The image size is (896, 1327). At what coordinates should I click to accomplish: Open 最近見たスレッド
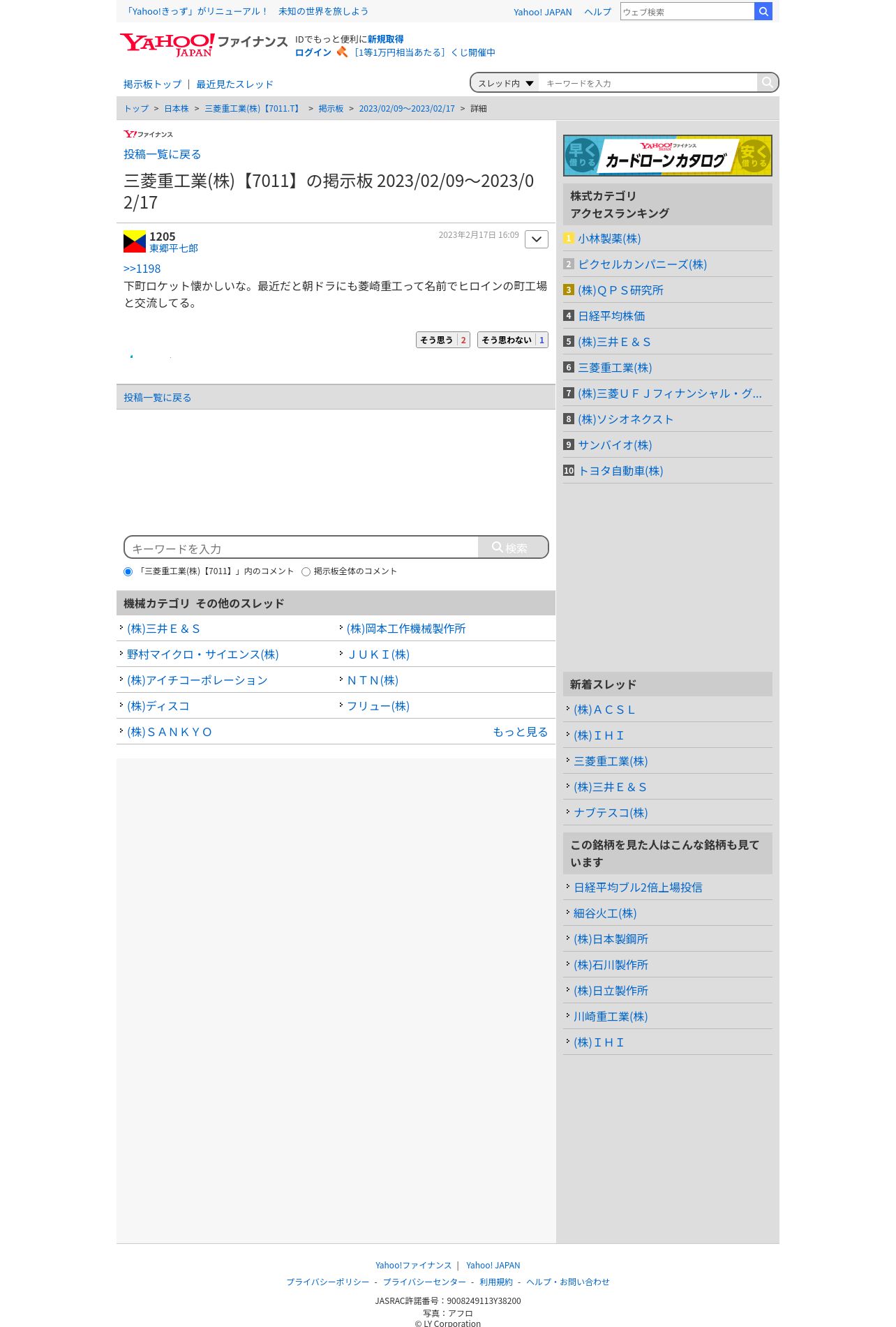point(234,84)
